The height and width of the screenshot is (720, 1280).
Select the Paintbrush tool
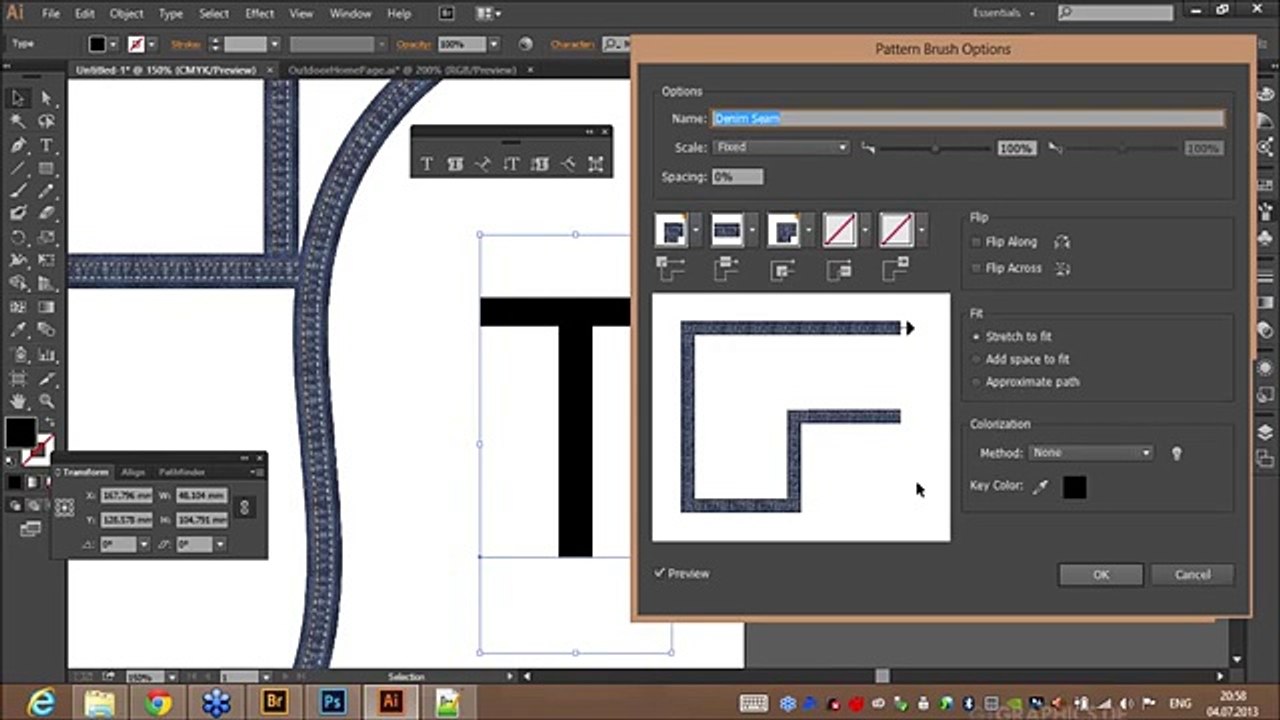[x=18, y=191]
